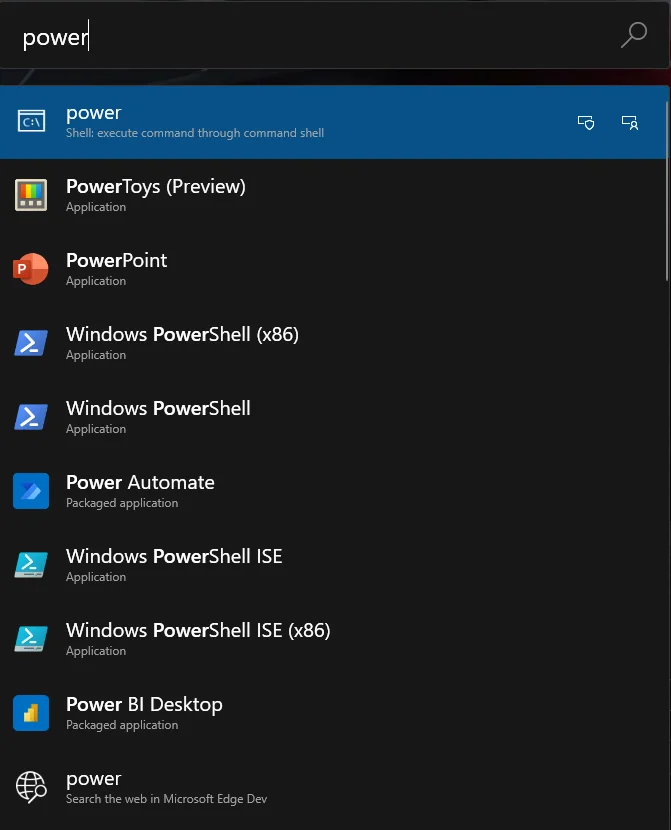Click the PowerToys colorful app icon
Screen dimensions: 671x830
click(31, 195)
